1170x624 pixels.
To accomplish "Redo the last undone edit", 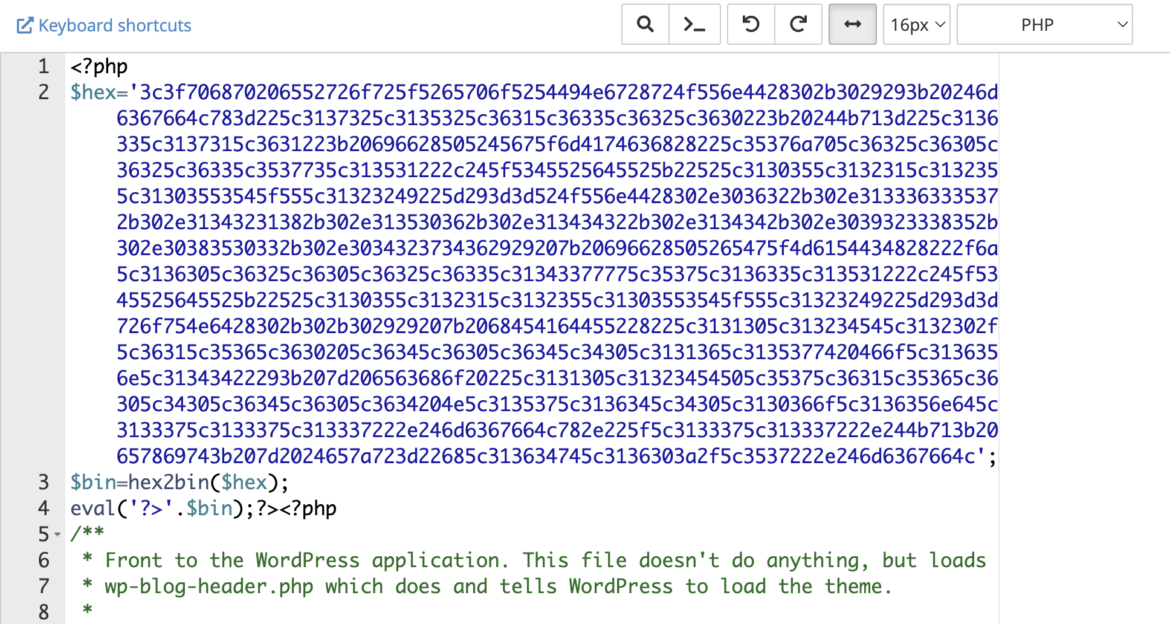I will (x=798, y=25).
